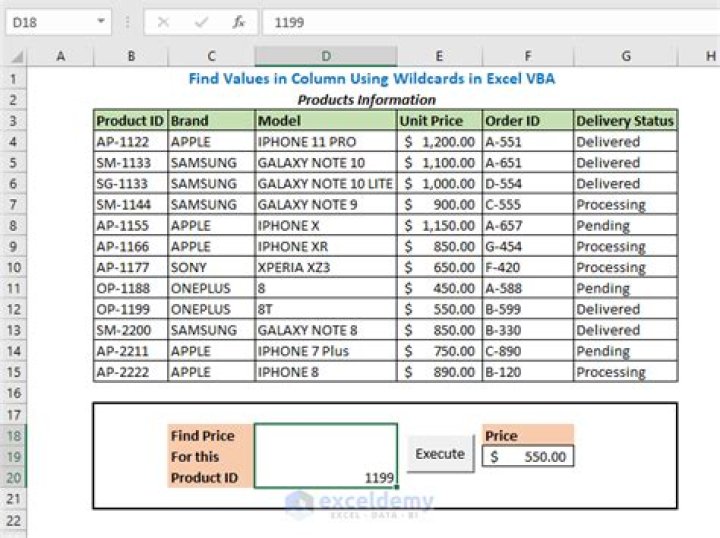The width and height of the screenshot is (720, 538).
Task: Click the Select All corner triangle
Action: pos(17,56)
